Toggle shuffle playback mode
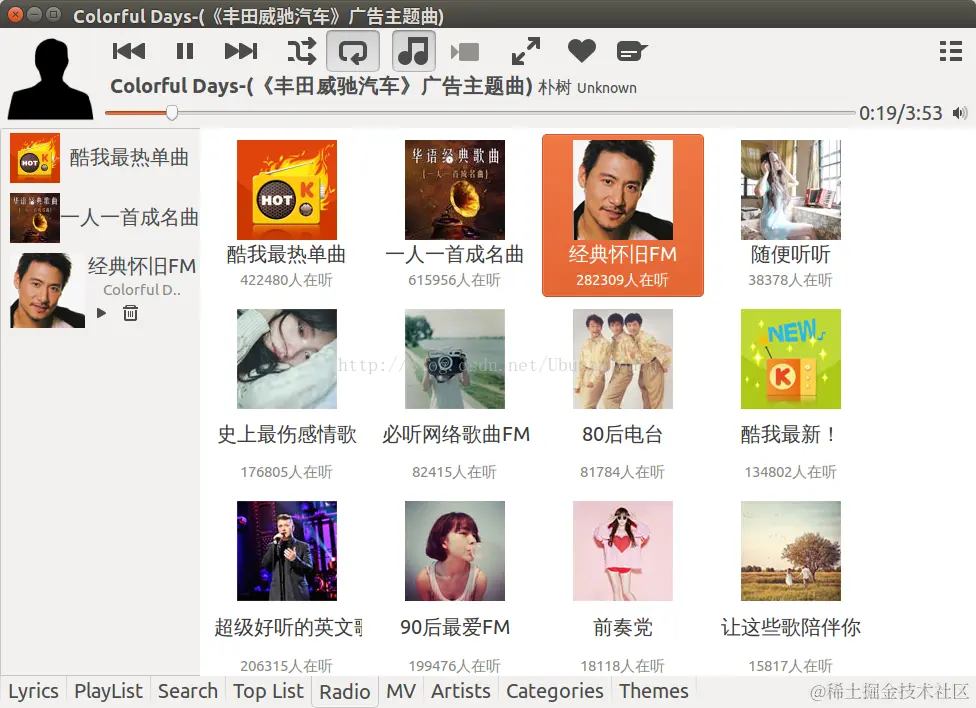This screenshot has width=976, height=708. 301,51
